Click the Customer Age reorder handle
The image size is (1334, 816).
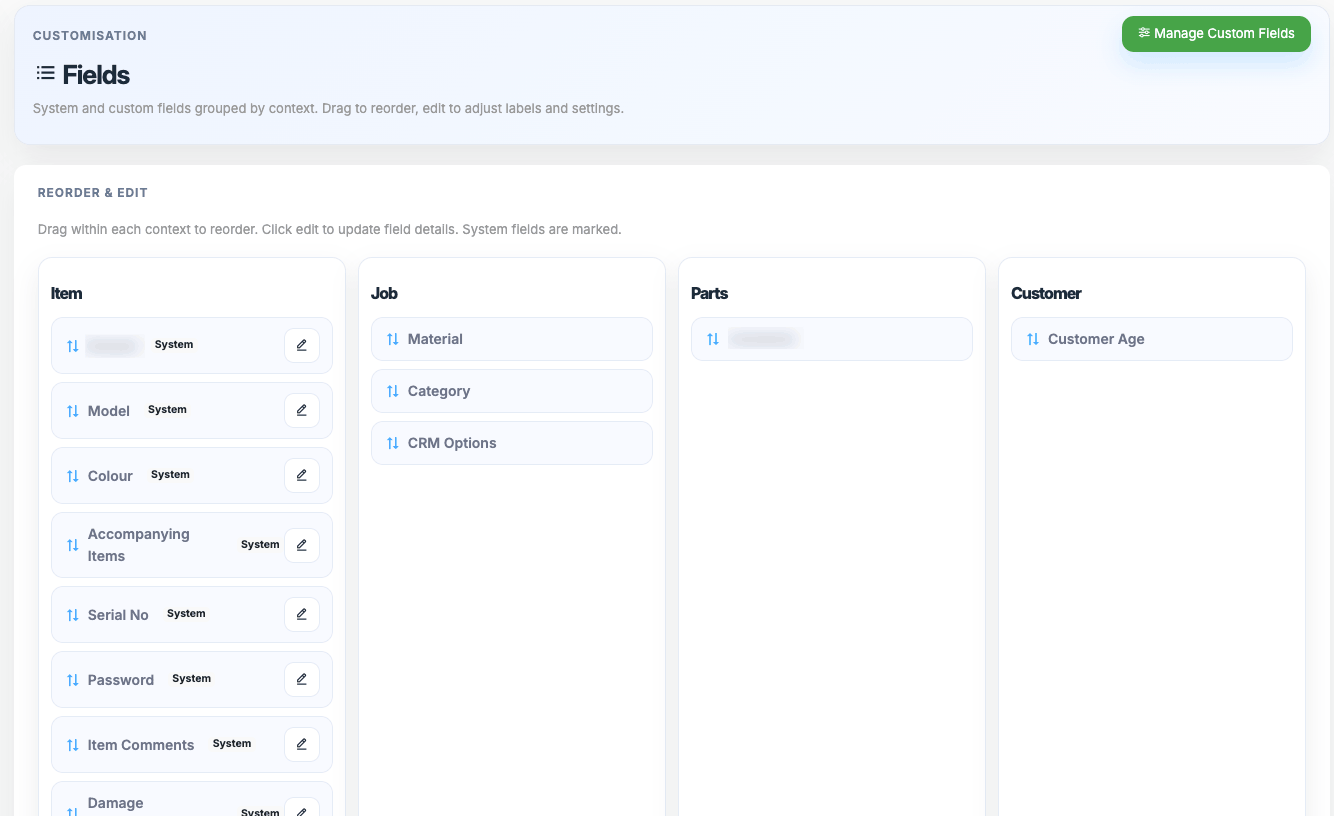tap(1033, 339)
